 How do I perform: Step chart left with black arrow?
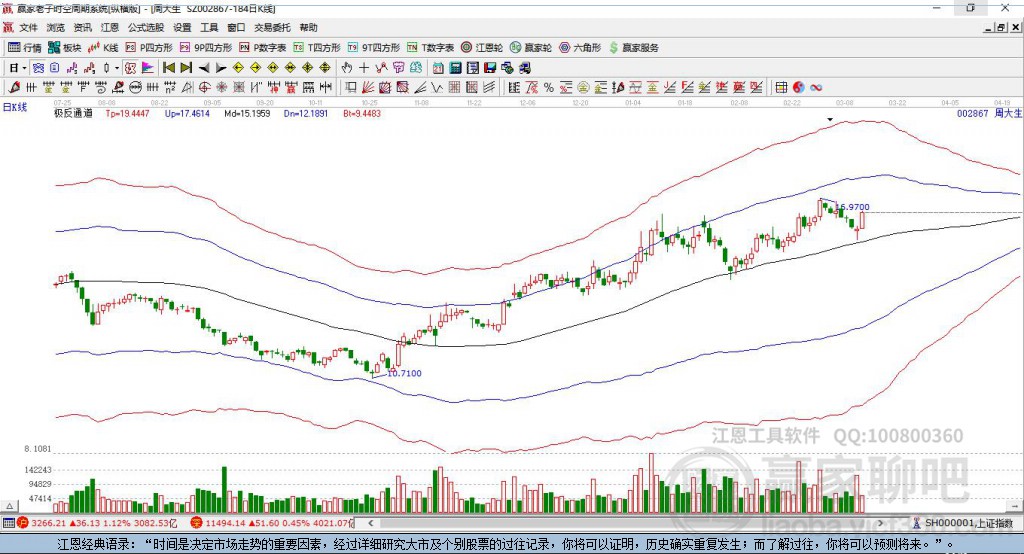tap(204, 68)
